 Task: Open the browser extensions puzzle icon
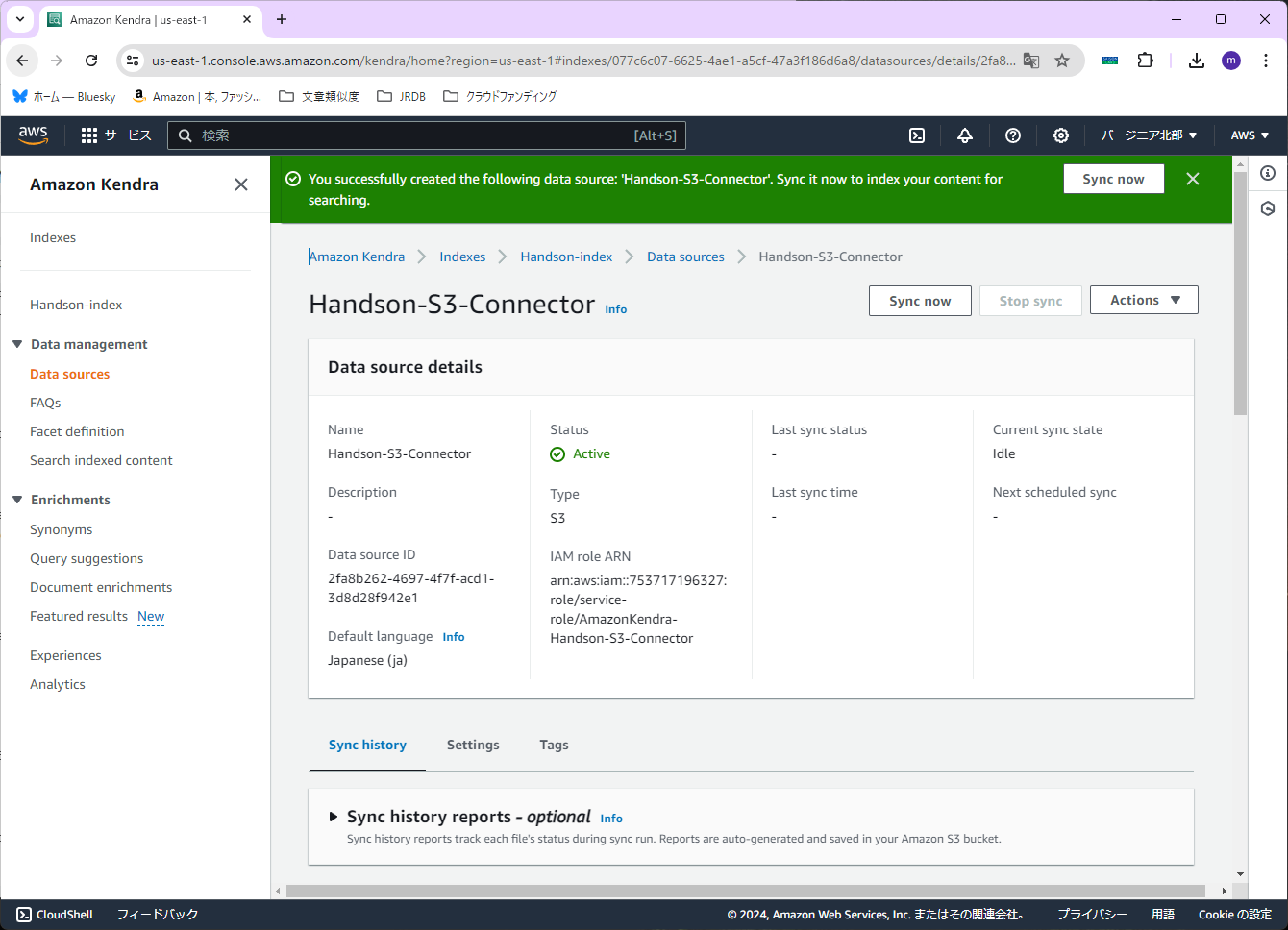coord(1145,61)
